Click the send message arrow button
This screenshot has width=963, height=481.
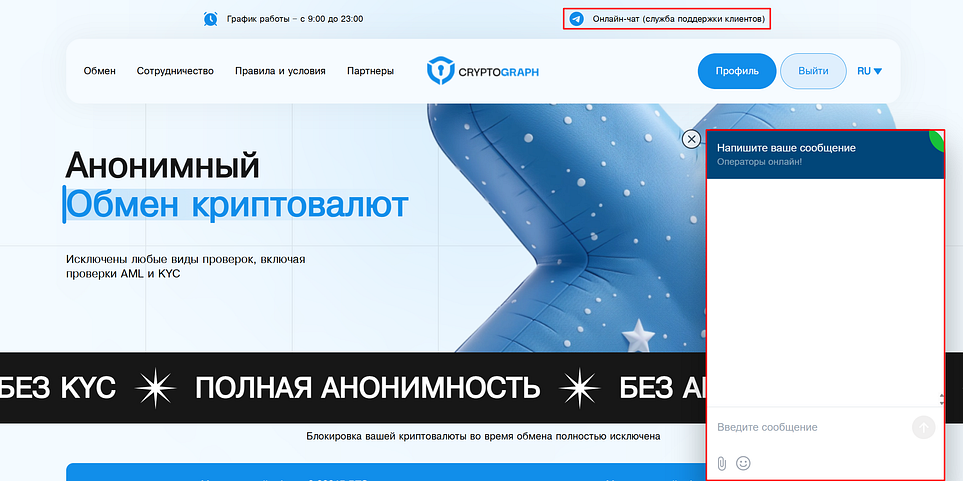click(924, 427)
